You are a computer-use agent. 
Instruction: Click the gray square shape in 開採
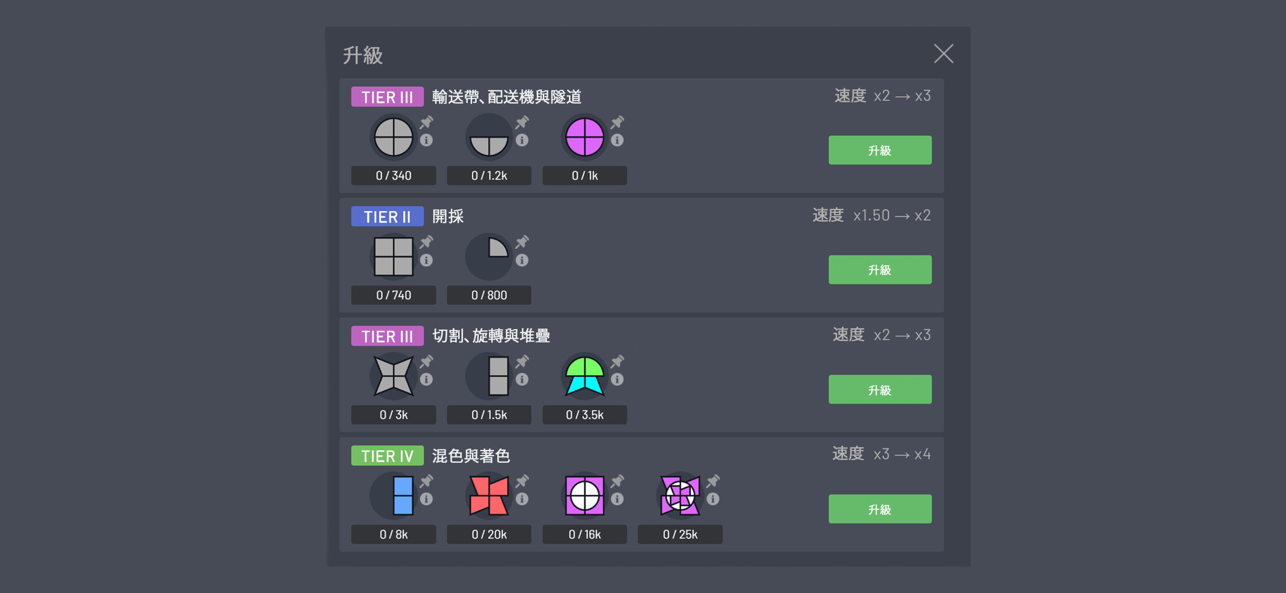pos(394,256)
